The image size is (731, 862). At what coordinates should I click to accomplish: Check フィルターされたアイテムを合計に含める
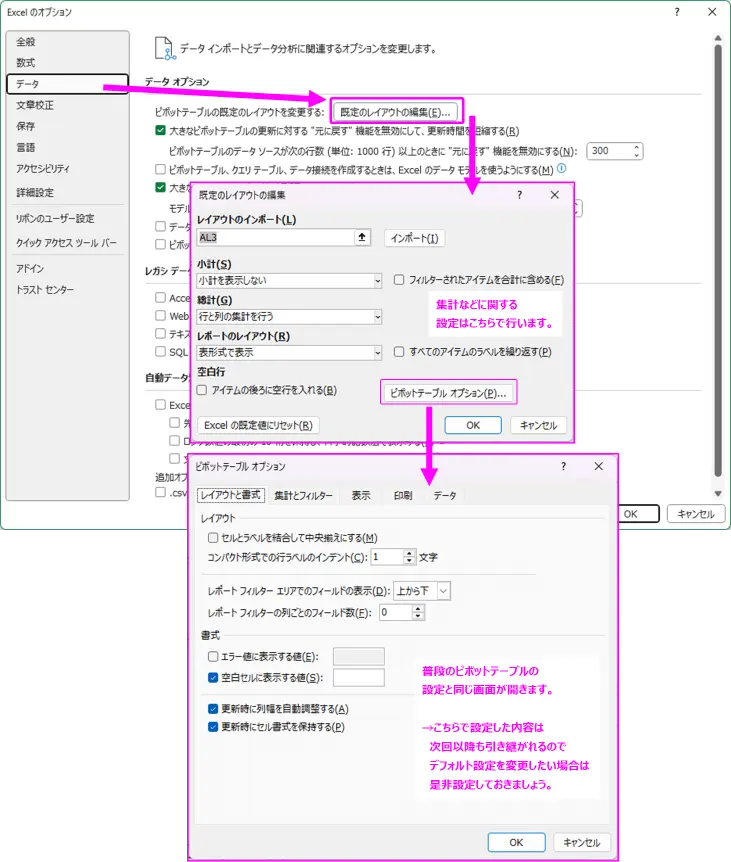coord(399,280)
